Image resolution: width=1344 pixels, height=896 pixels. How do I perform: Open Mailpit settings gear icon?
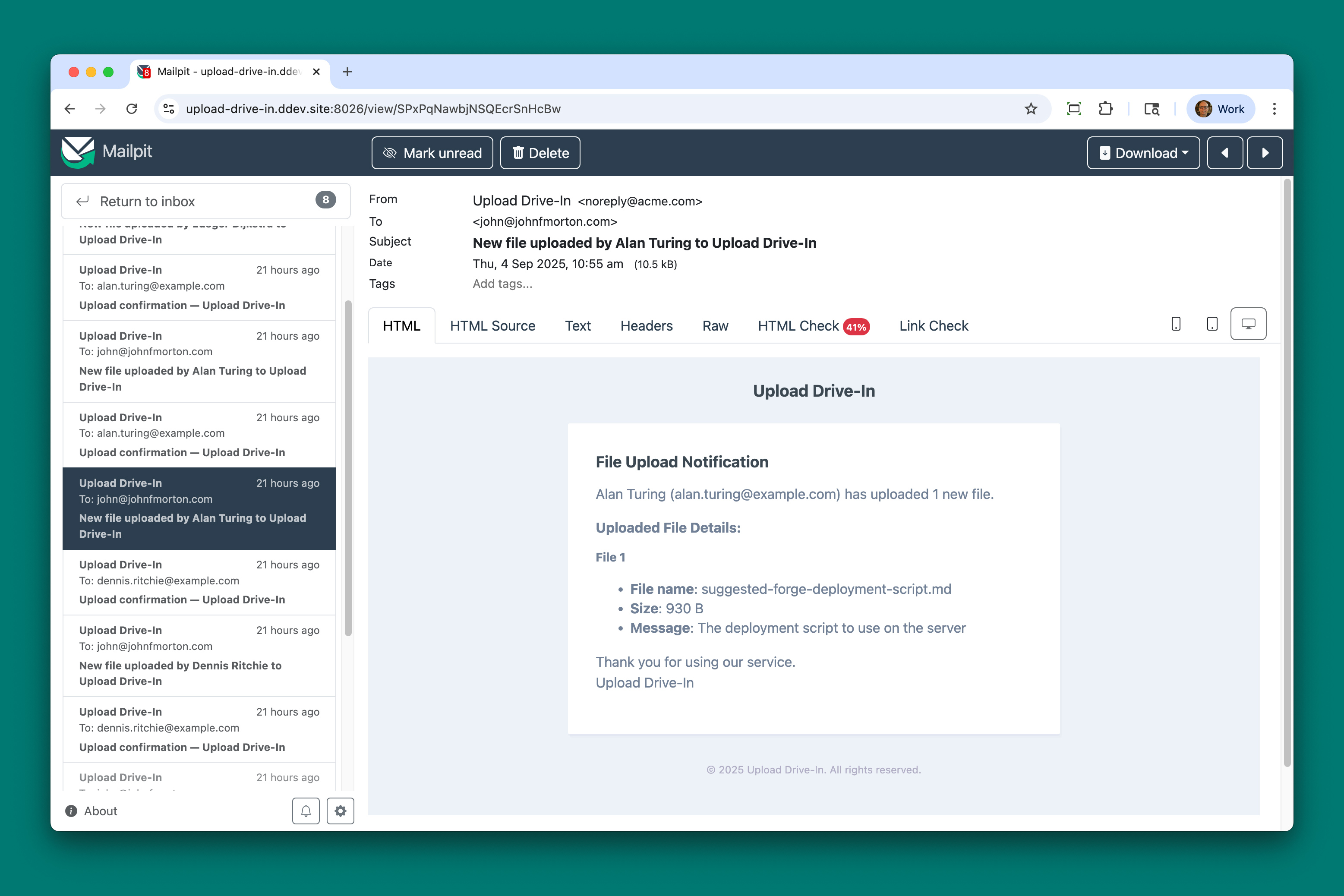[x=341, y=811]
